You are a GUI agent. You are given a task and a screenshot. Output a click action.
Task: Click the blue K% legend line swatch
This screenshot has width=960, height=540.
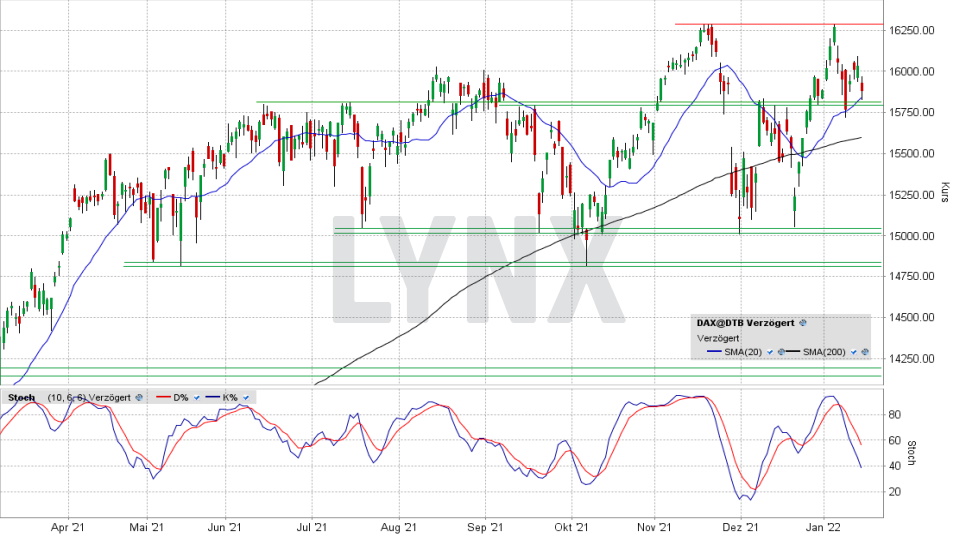pos(211,397)
